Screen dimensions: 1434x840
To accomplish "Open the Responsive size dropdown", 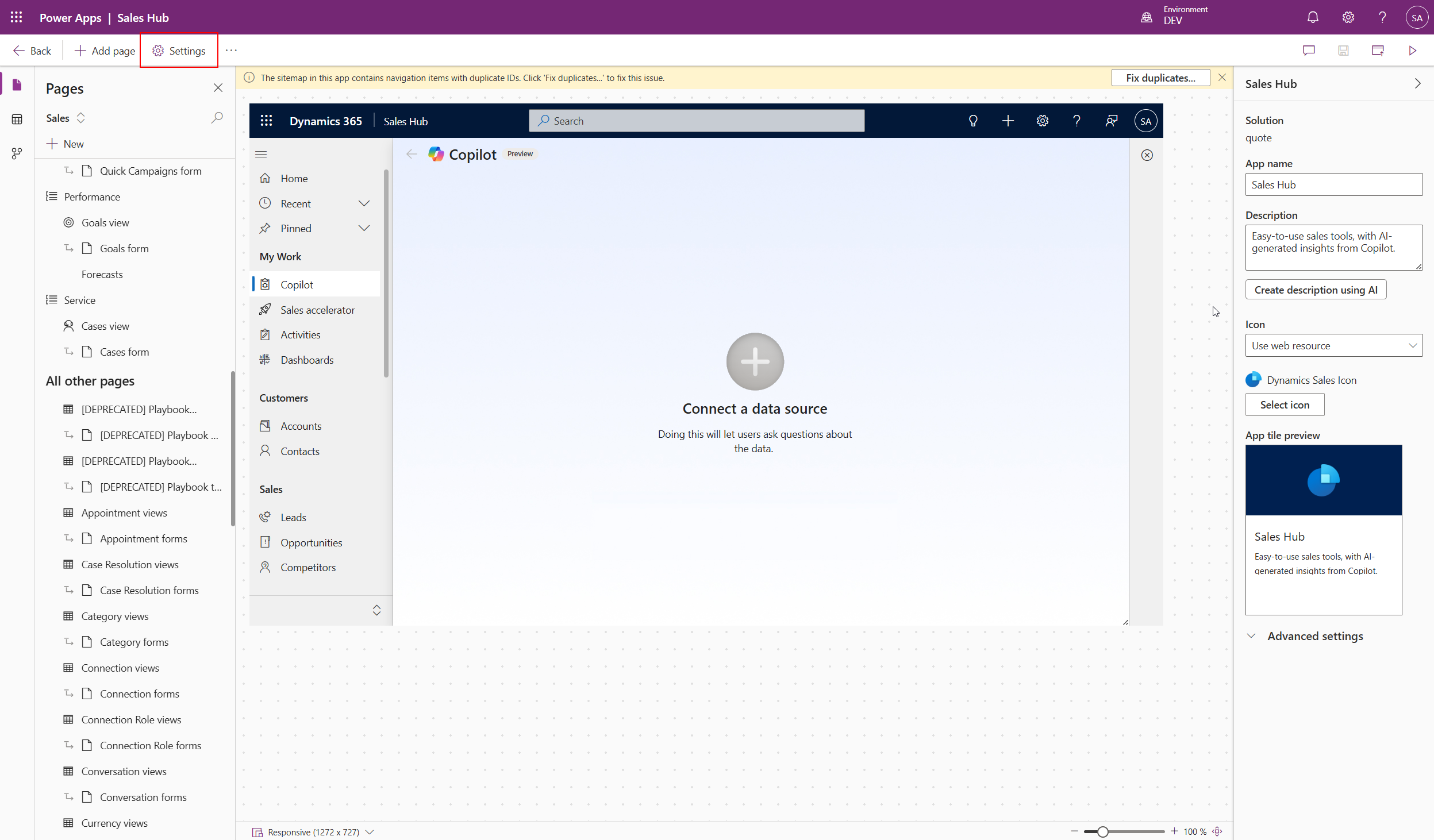I will 313,832.
